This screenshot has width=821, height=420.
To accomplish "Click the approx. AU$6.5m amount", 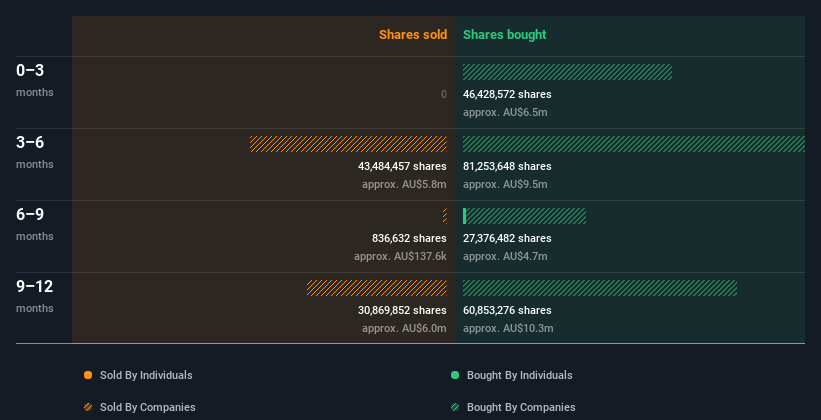I will (505, 112).
